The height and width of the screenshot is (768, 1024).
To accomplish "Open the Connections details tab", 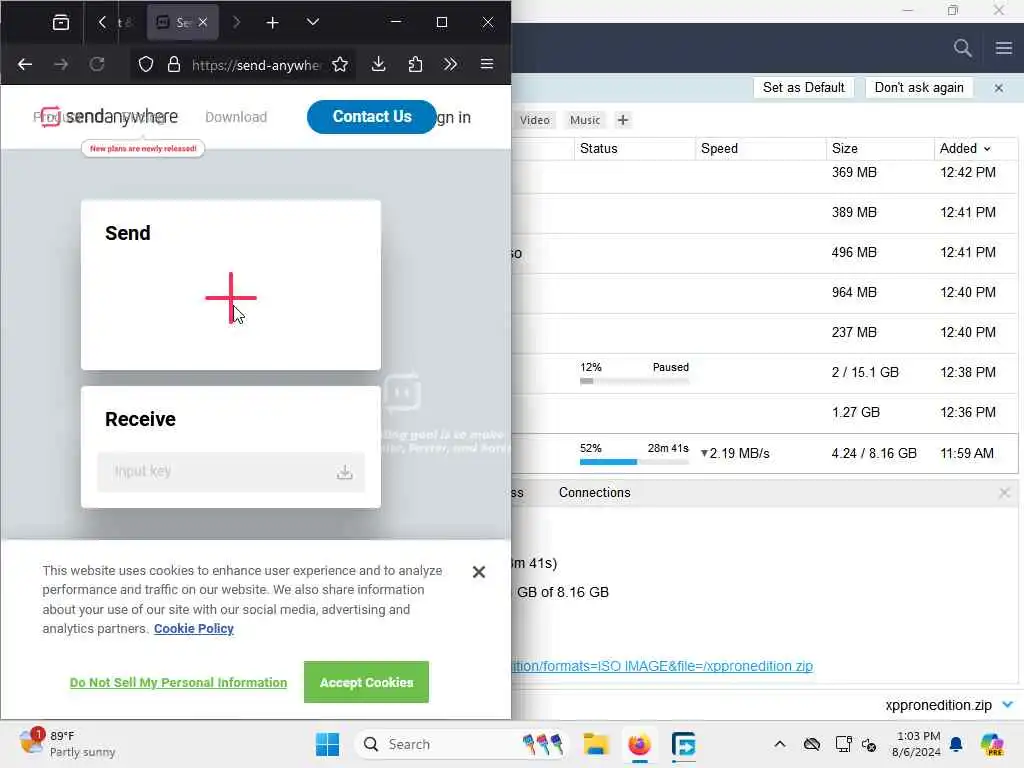I will pos(594,492).
